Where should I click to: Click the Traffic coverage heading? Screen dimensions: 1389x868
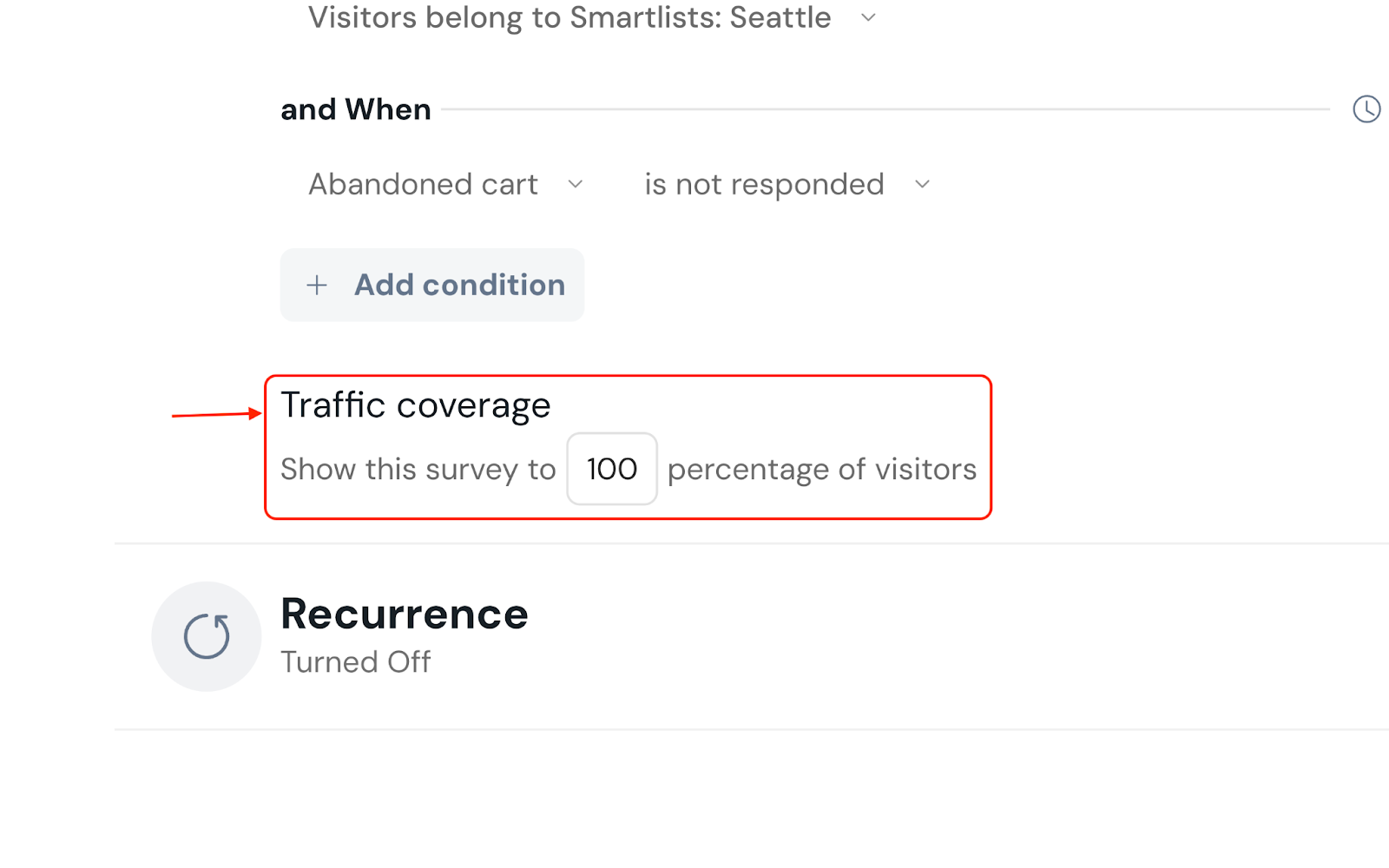pos(416,405)
